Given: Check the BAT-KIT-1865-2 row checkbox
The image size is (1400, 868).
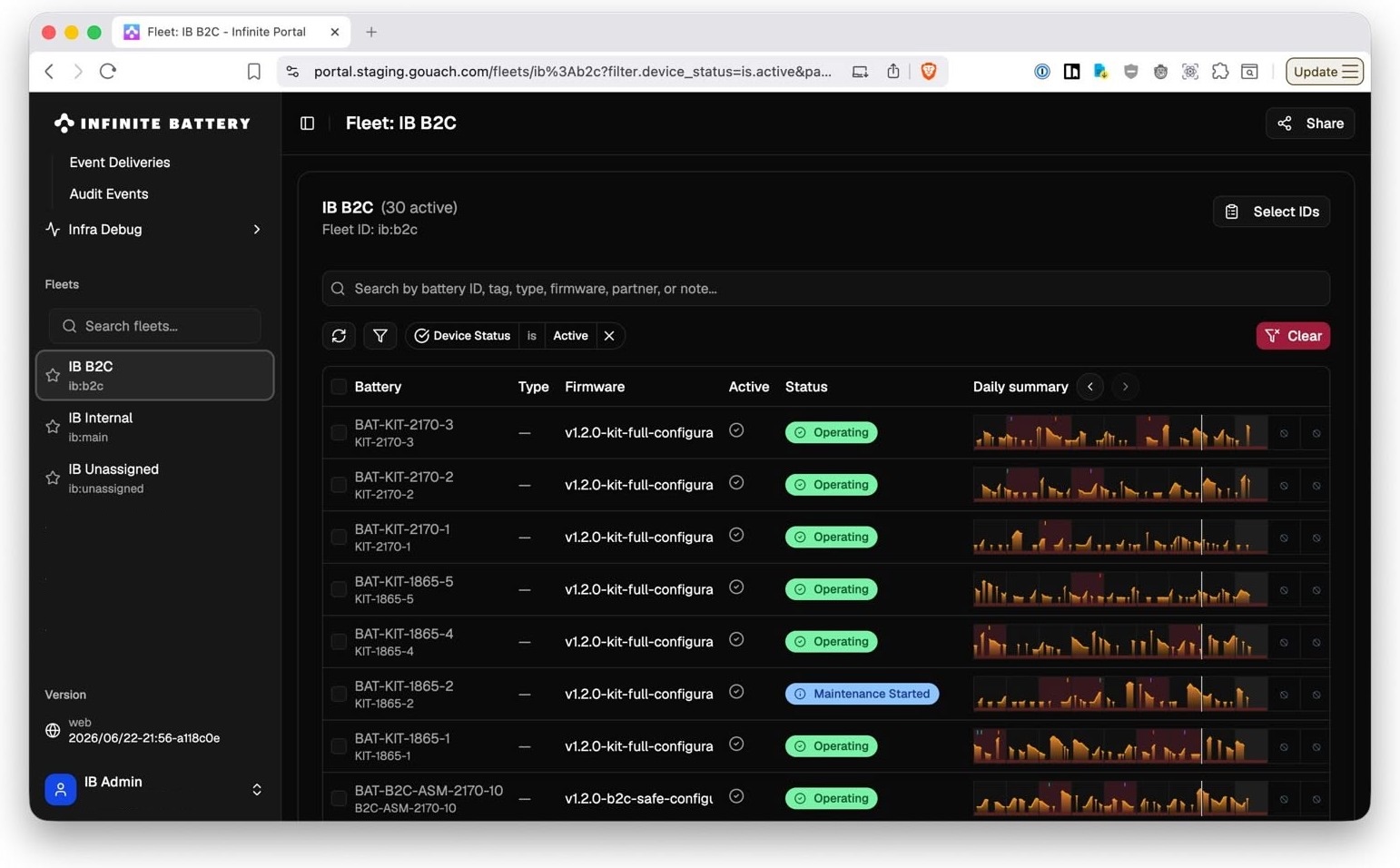Looking at the screenshot, I should (339, 694).
